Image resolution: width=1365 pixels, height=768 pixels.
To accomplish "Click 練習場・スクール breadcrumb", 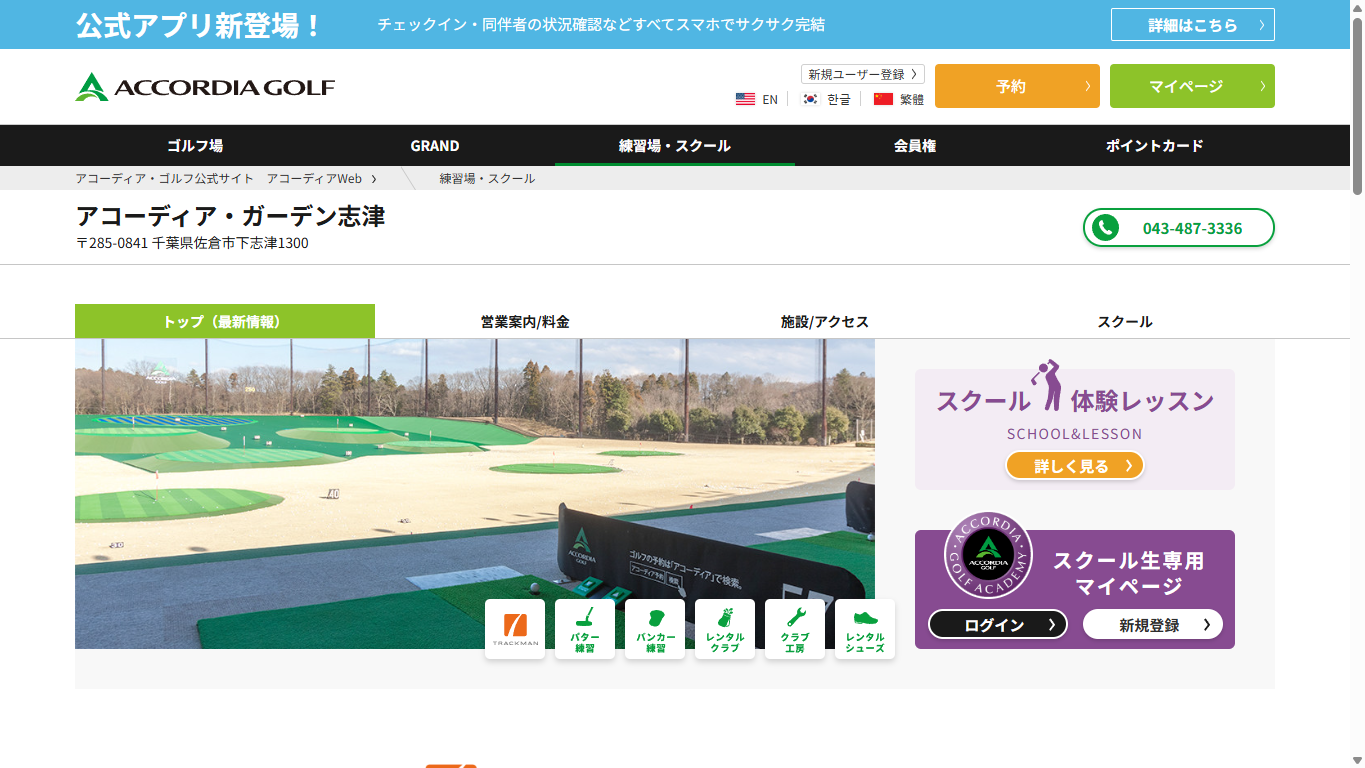I will [x=487, y=178].
